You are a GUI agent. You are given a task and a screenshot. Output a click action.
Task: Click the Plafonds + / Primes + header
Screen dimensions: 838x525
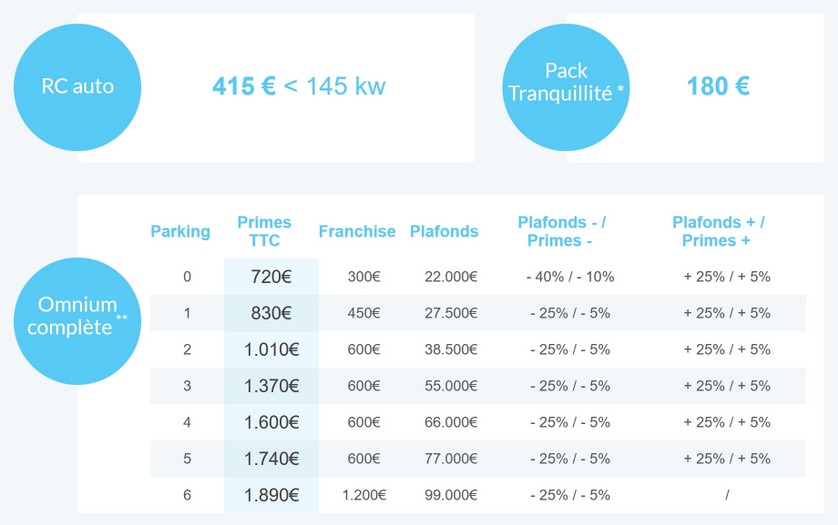[x=718, y=231]
